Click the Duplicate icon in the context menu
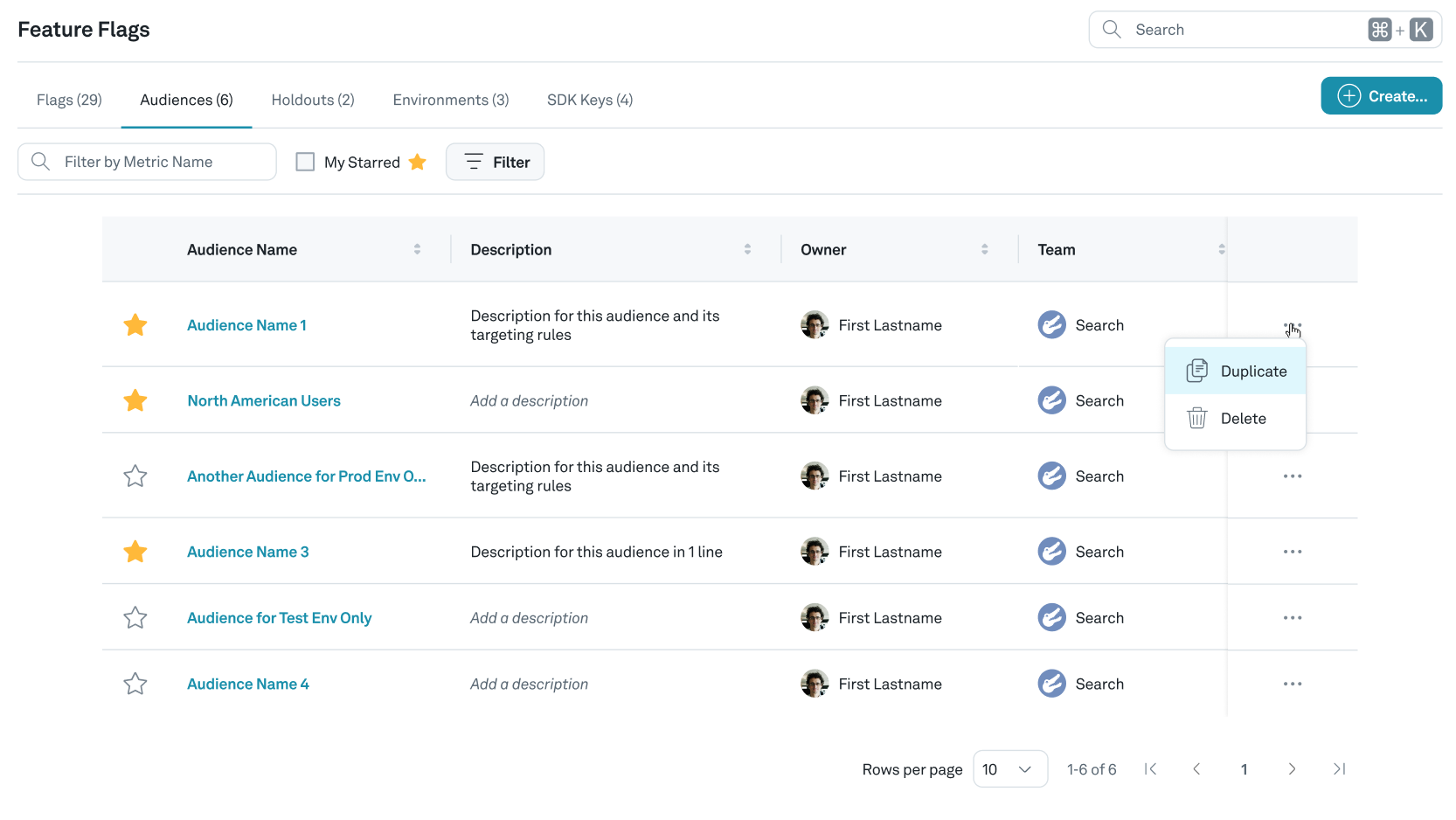 click(1196, 370)
